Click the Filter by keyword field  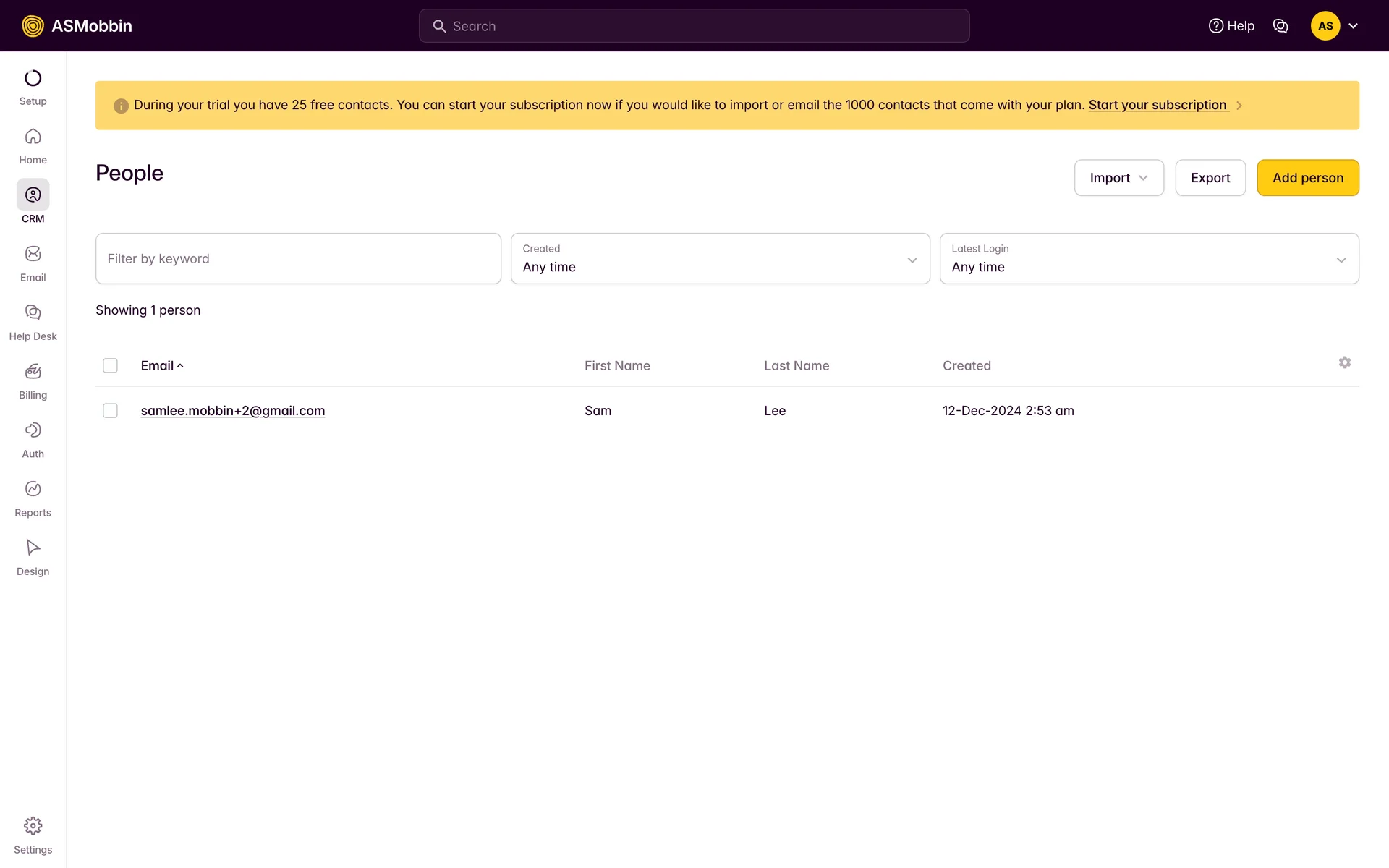pos(298,259)
